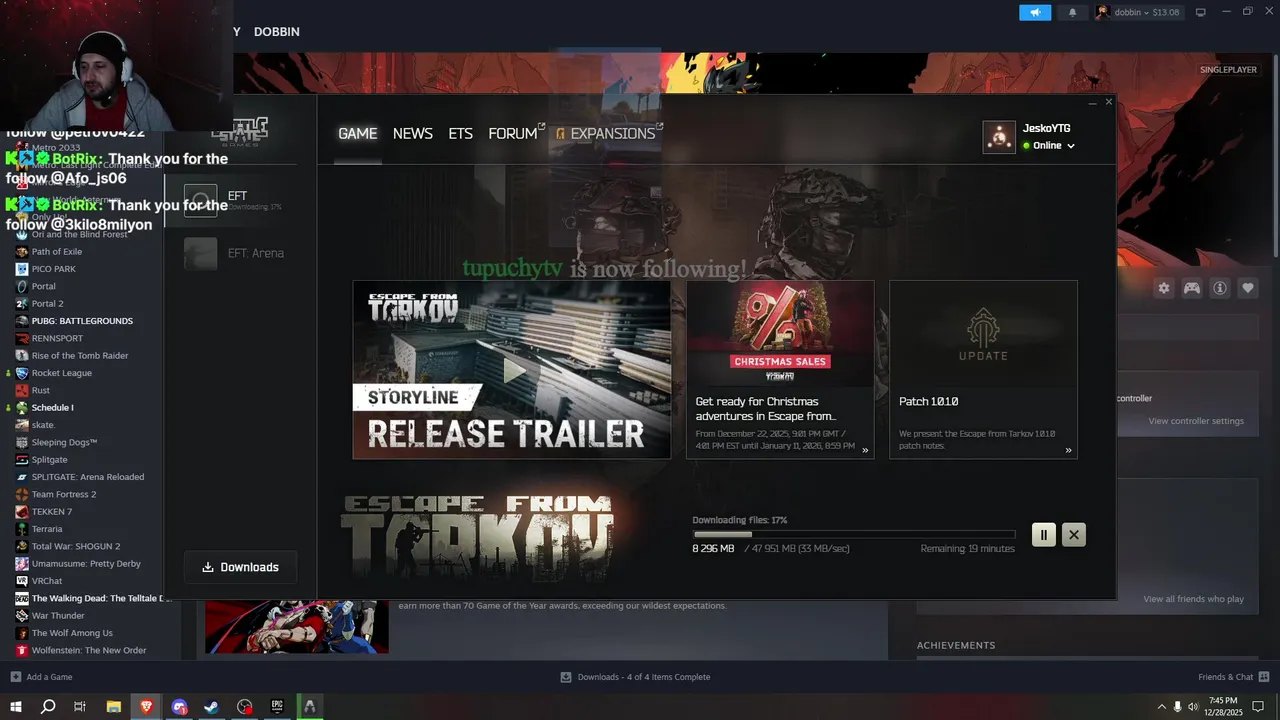Open the Christmas Sales news card

(780, 370)
